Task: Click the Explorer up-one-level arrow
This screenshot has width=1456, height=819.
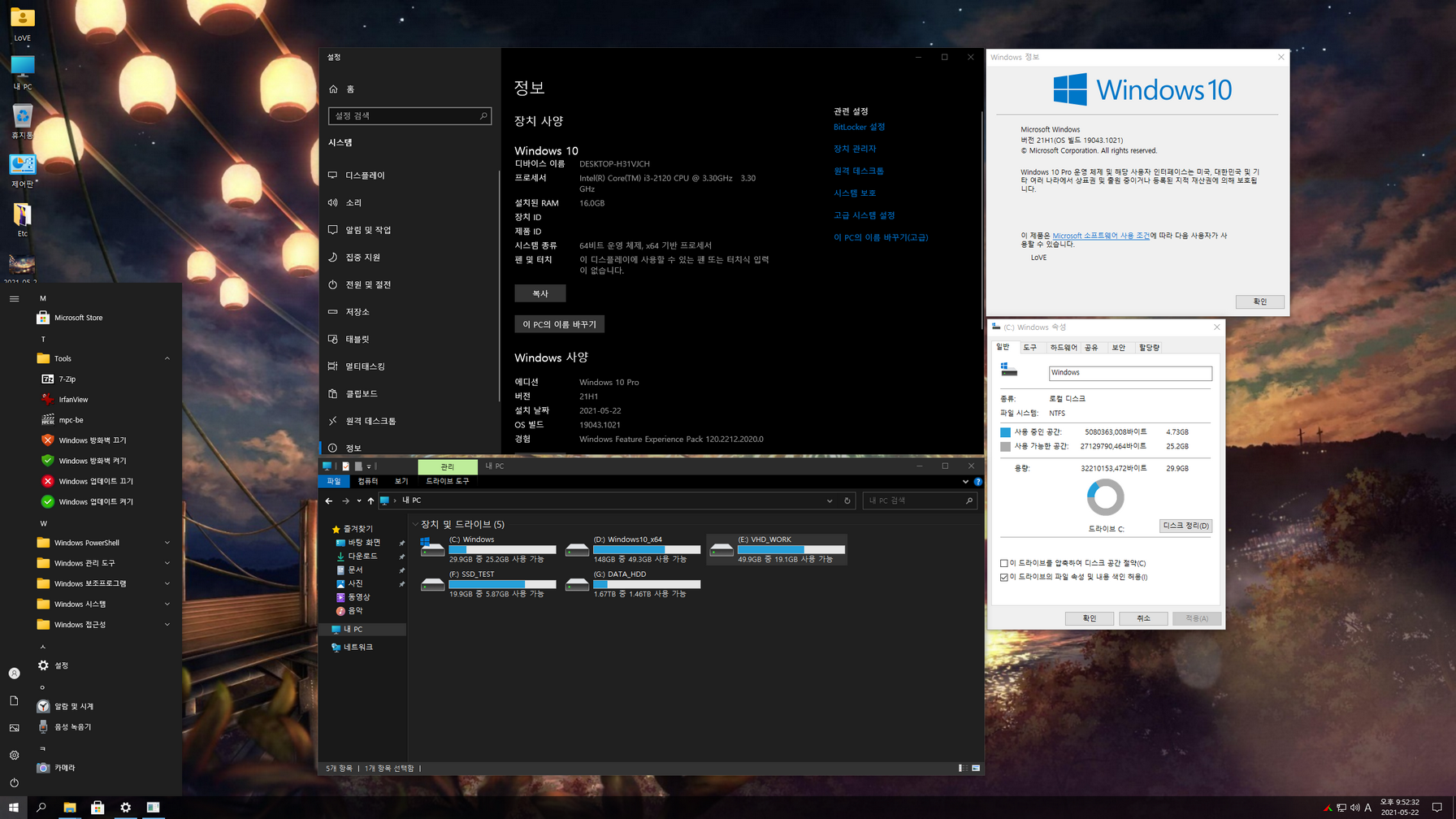Action: 370,500
